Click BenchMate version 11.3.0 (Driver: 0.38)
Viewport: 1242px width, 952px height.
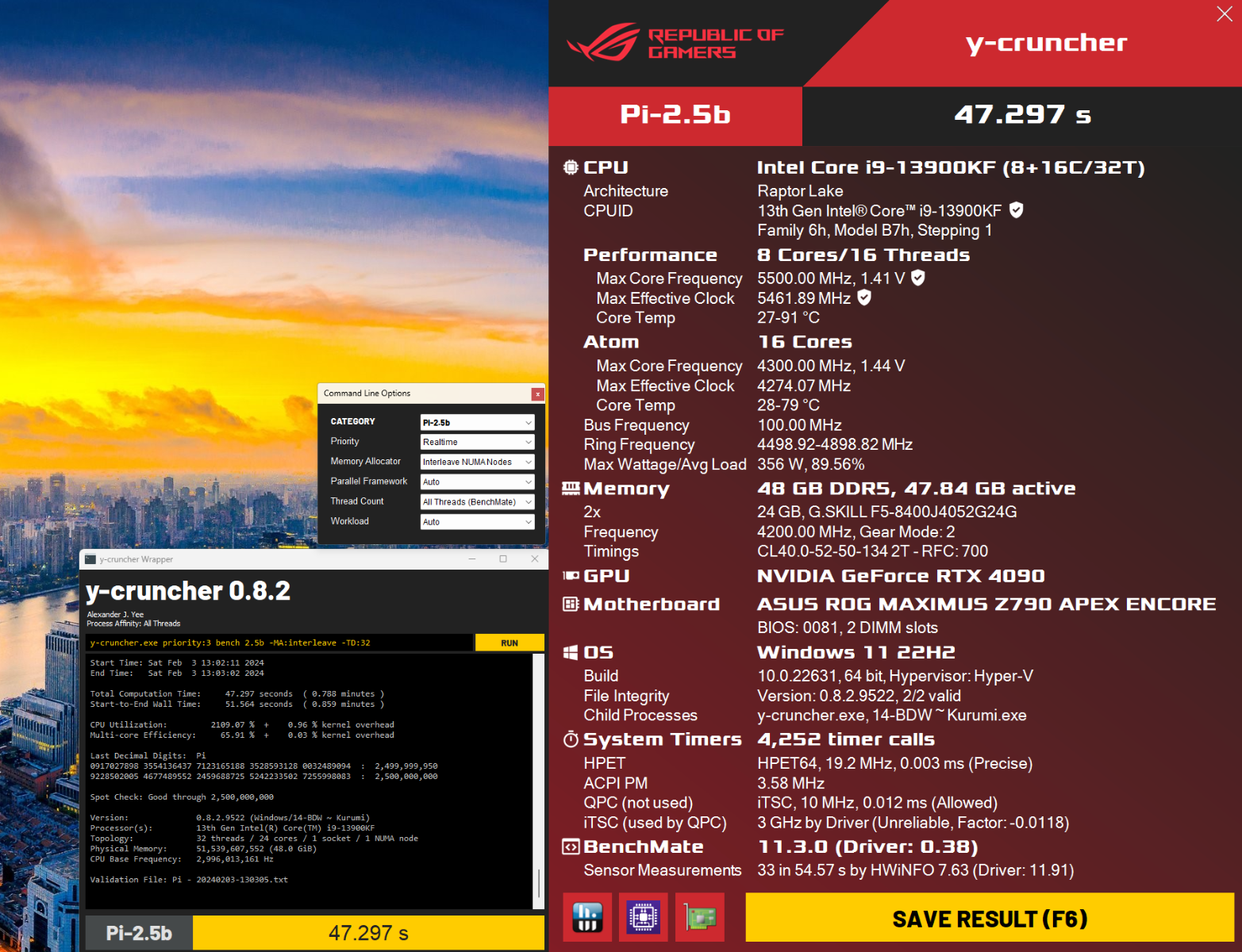tap(867, 846)
